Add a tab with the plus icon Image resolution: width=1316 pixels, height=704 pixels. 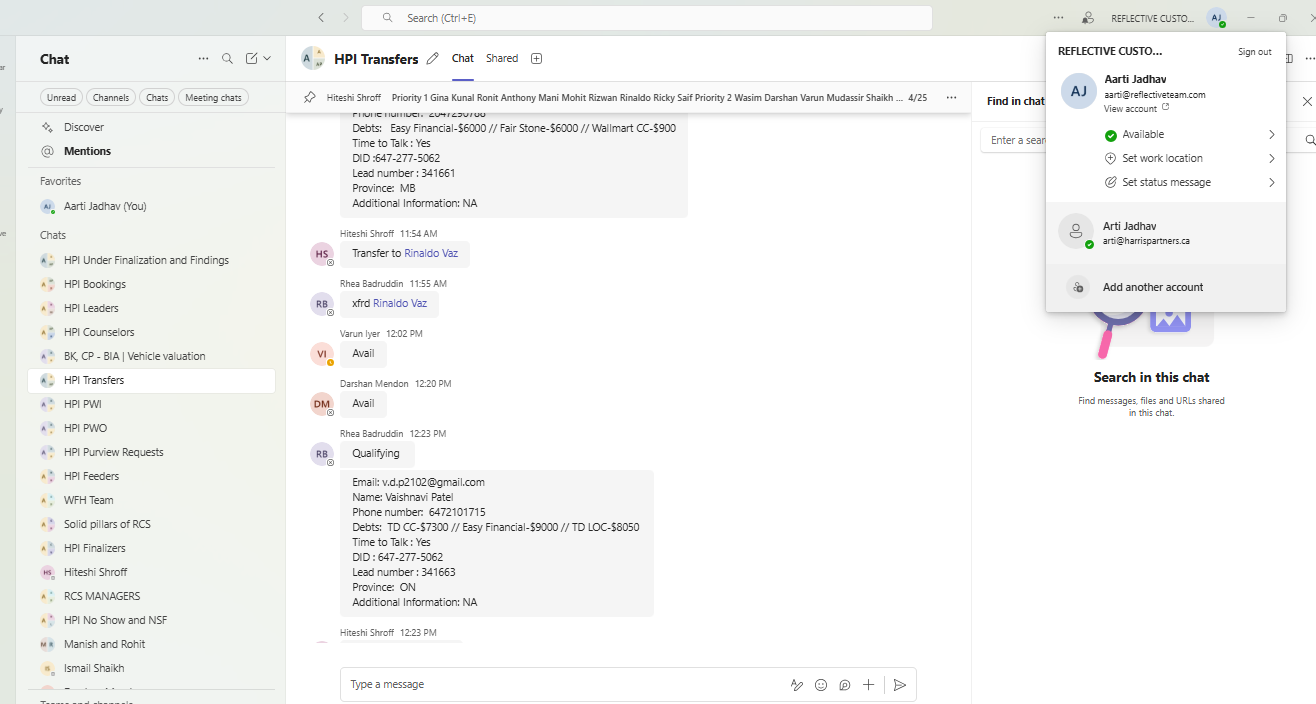[x=536, y=59]
